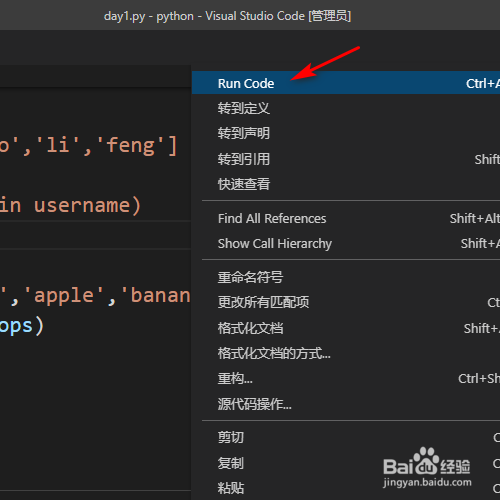The height and width of the screenshot is (500, 500).
Task: Open 格式化文档的方式... option
Action: pyautogui.click(x=346, y=353)
